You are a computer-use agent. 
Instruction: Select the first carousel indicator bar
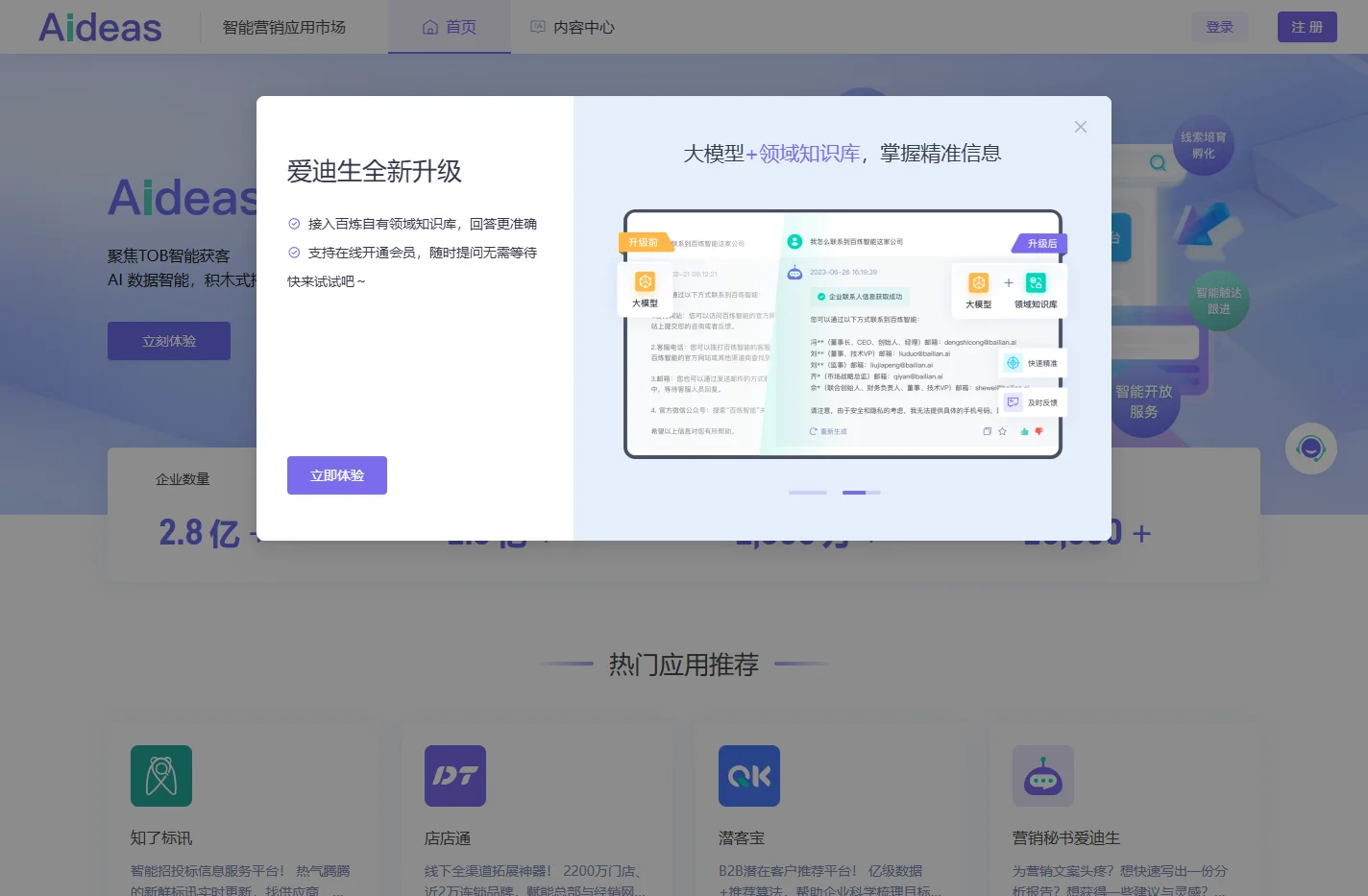coord(808,493)
